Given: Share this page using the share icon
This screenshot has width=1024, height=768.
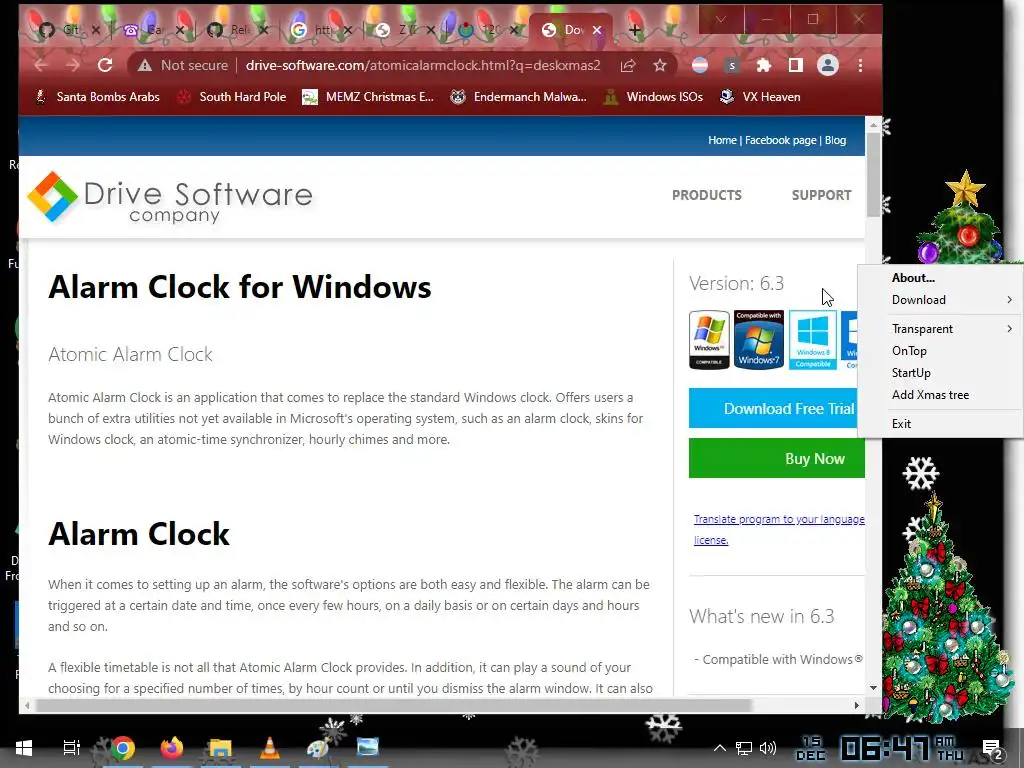Looking at the screenshot, I should pos(628,65).
